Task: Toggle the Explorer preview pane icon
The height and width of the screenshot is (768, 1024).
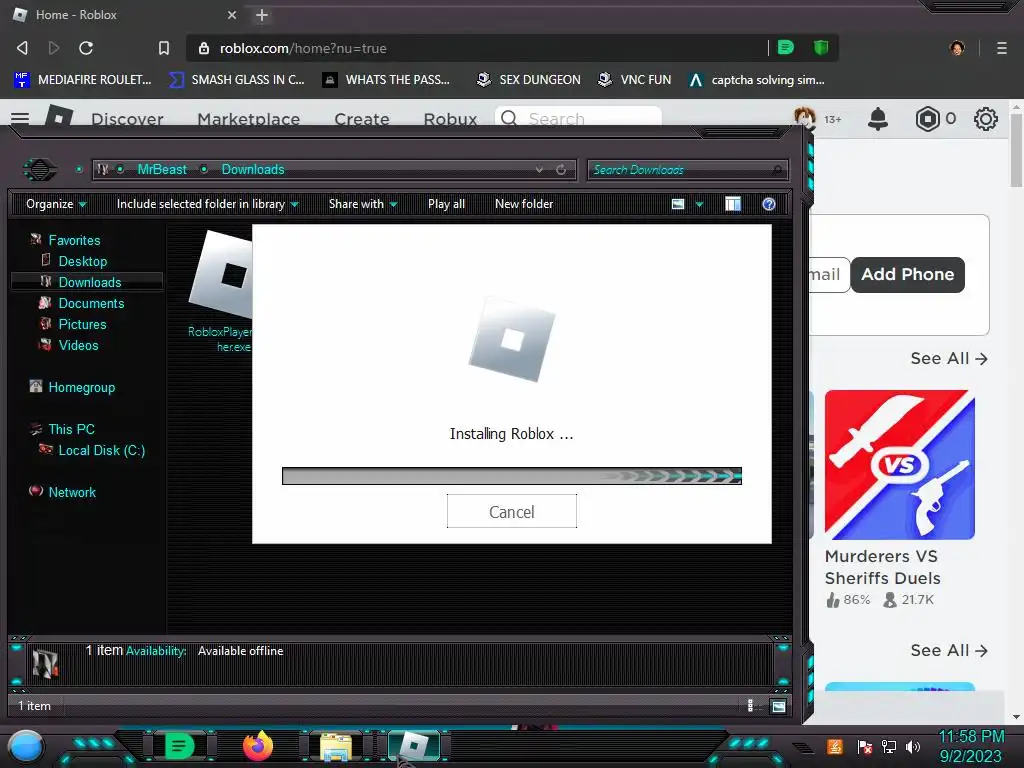Action: 733,204
